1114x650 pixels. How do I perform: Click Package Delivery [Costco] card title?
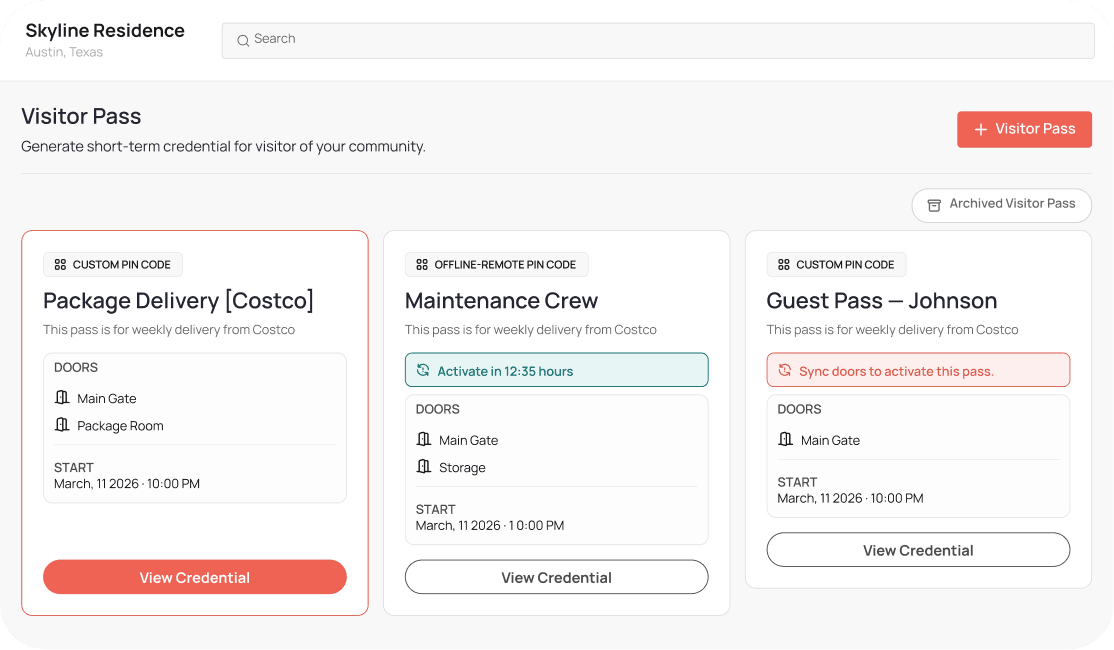(x=178, y=300)
